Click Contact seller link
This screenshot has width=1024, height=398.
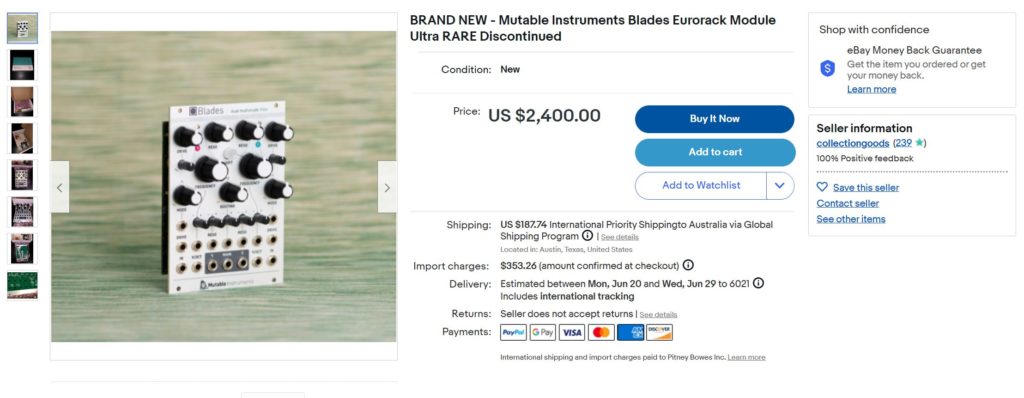click(847, 203)
